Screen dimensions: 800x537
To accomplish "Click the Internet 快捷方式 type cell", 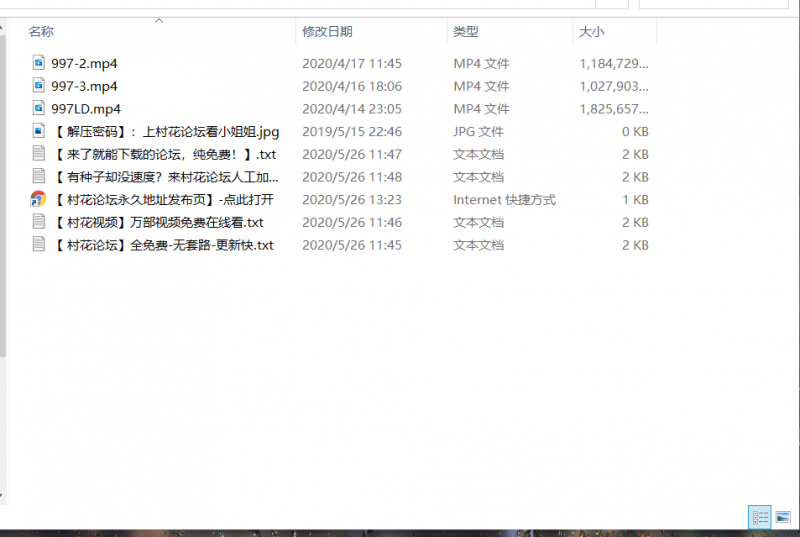I will click(504, 199).
